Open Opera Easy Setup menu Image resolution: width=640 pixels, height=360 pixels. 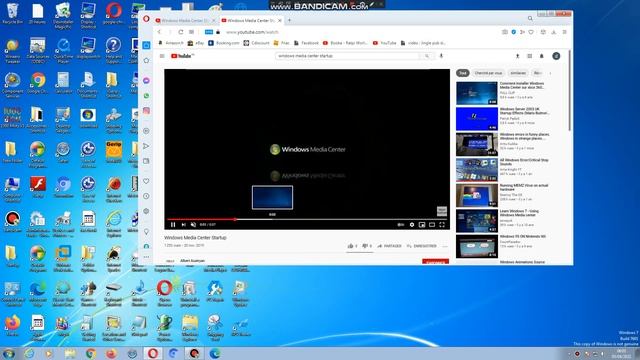tap(564, 32)
